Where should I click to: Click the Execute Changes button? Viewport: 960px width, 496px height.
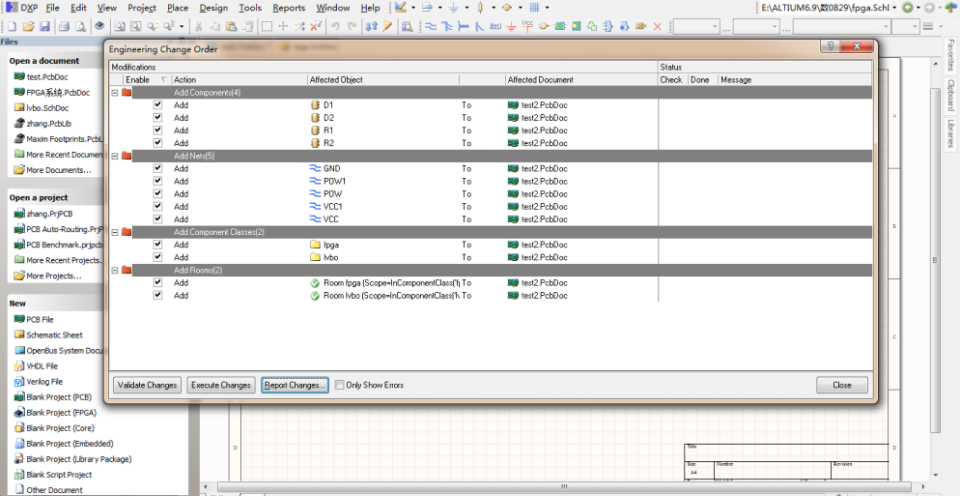coord(221,385)
